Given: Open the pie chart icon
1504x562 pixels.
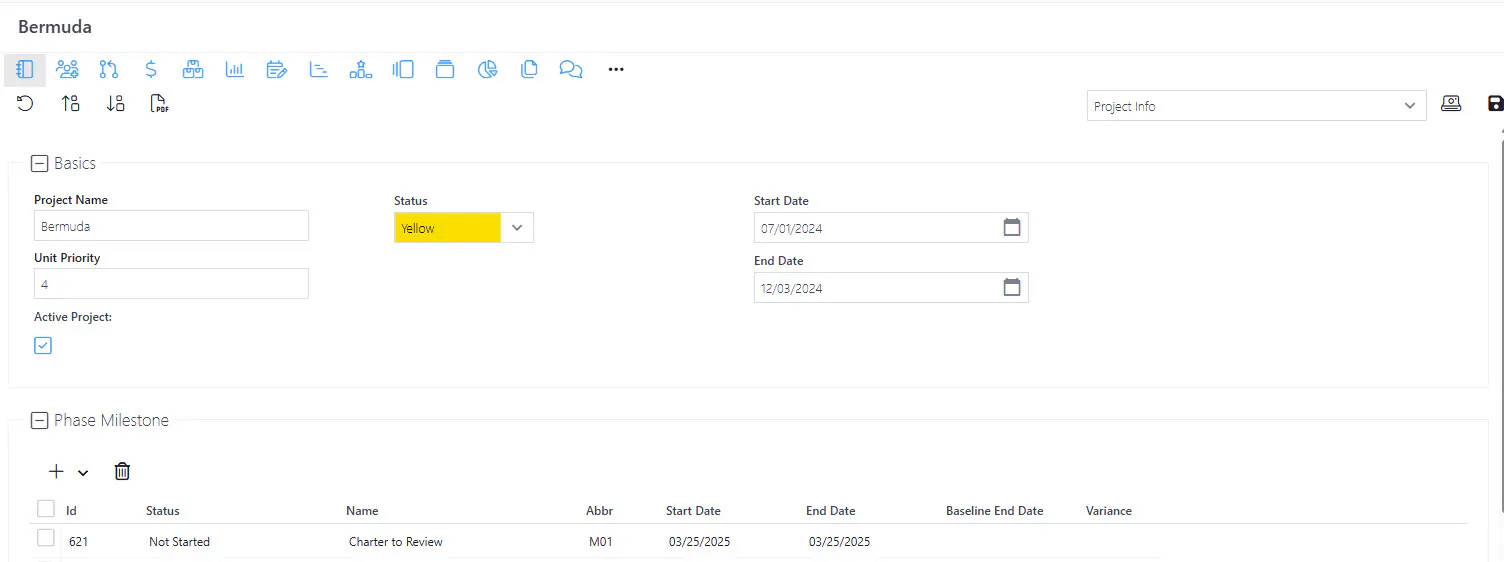Looking at the screenshot, I should click(x=487, y=70).
